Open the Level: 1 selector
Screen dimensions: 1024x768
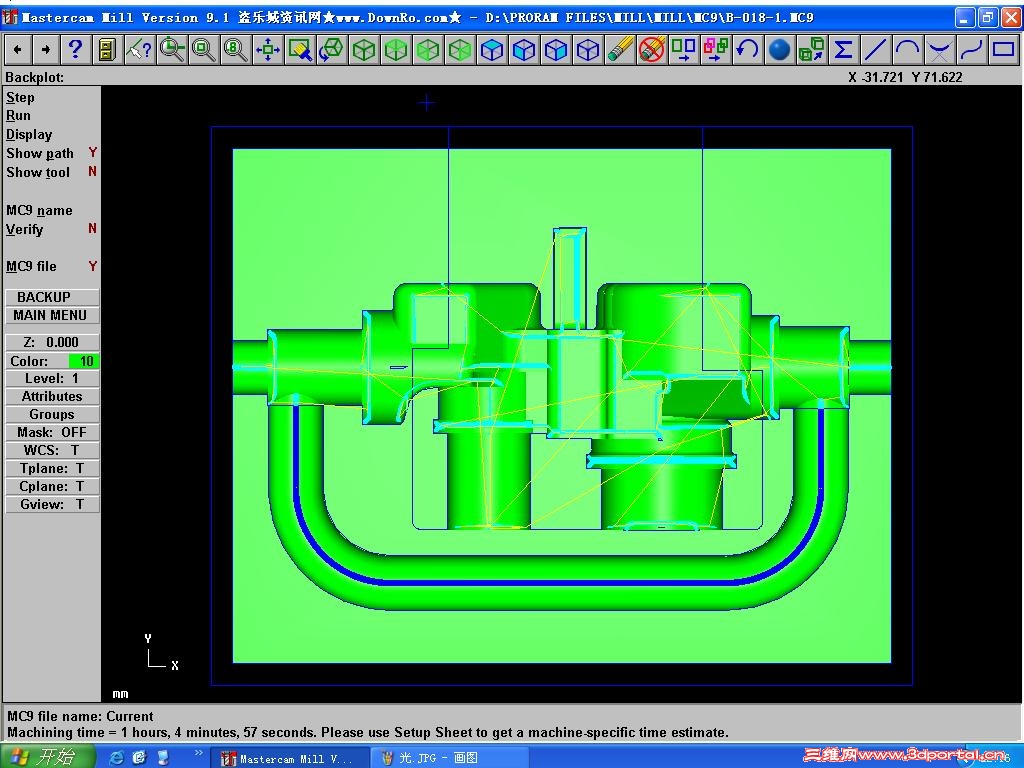[x=52, y=379]
